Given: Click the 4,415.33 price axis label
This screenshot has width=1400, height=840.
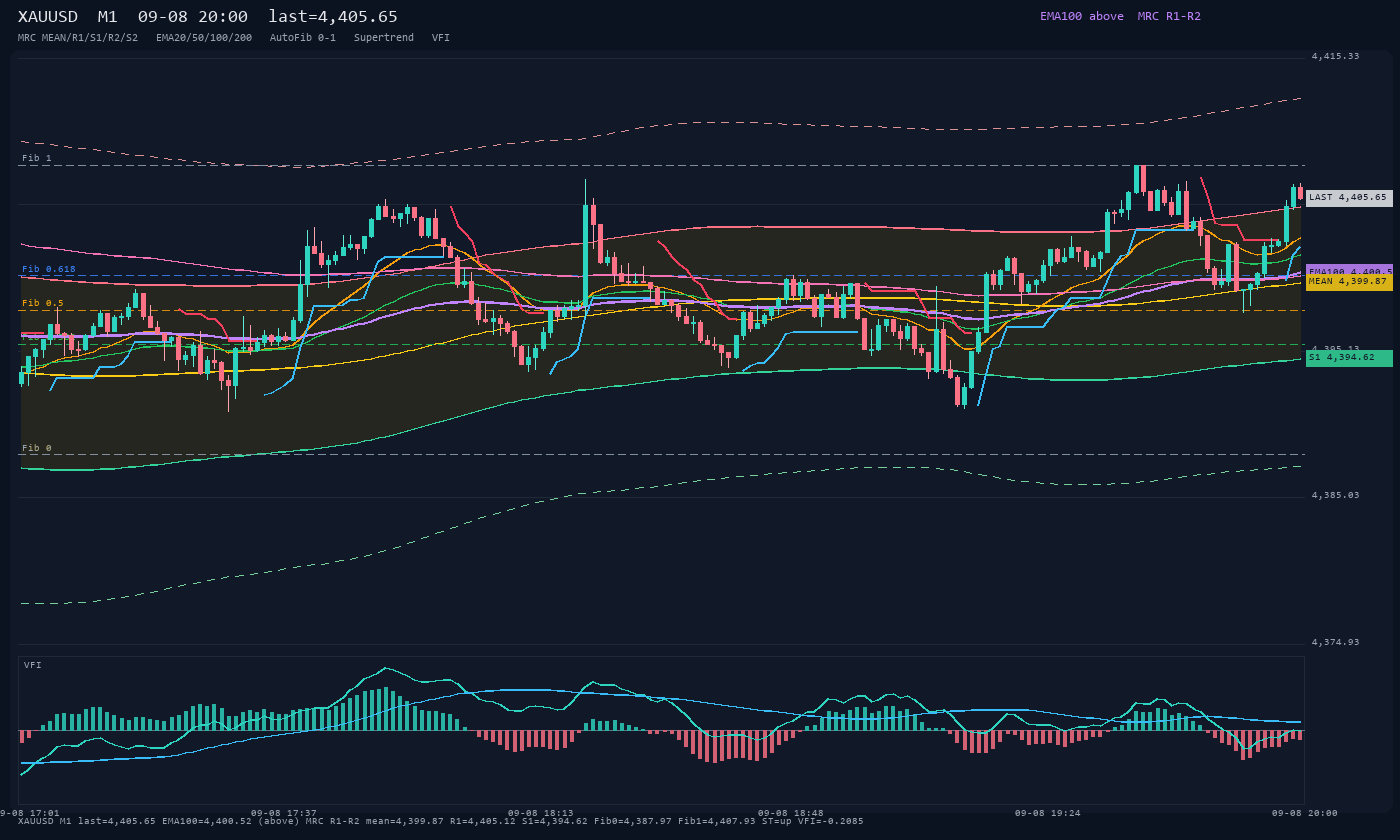Looking at the screenshot, I should (x=1336, y=56).
